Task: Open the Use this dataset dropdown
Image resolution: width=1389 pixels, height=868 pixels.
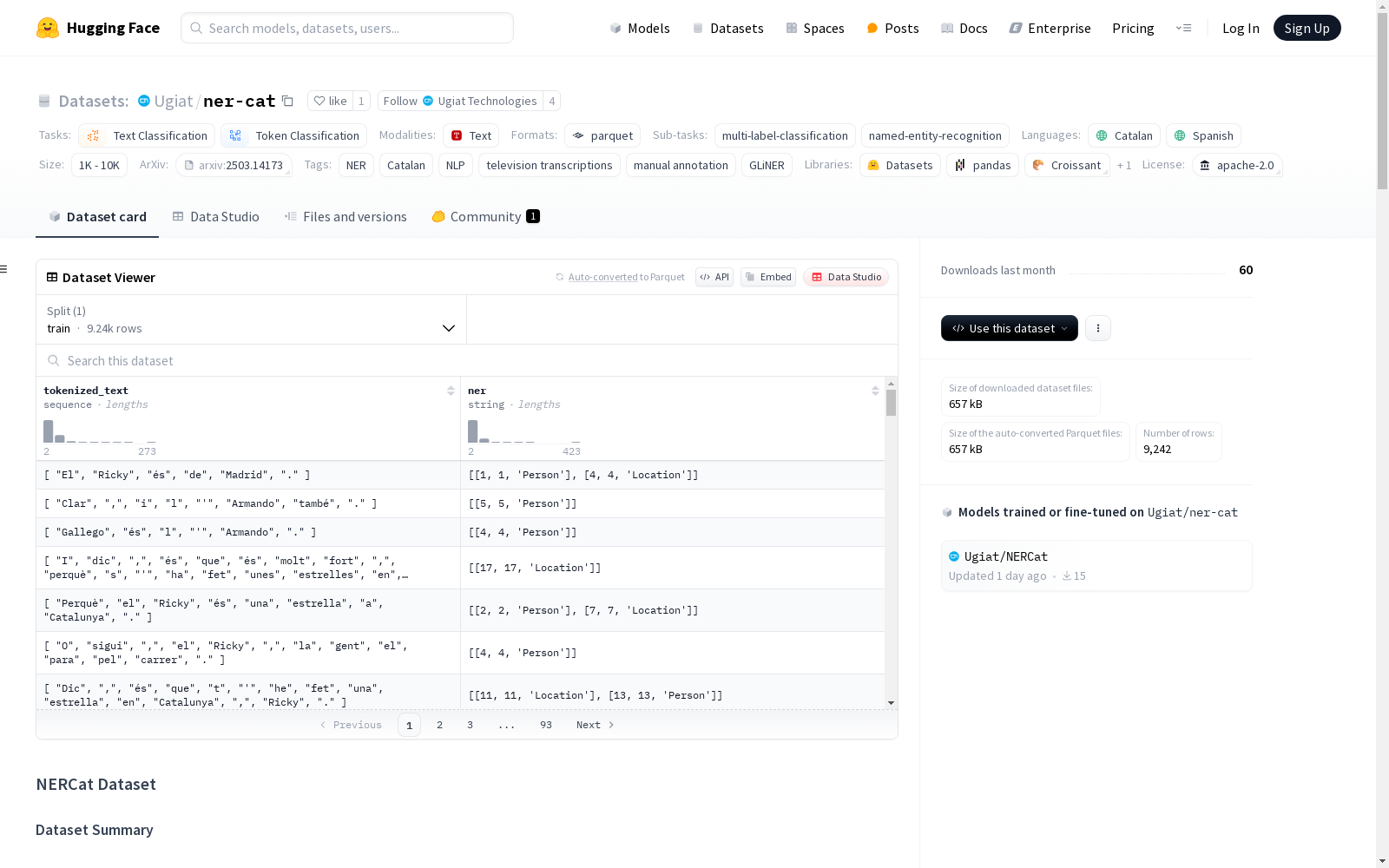Action: pyautogui.click(x=1010, y=328)
